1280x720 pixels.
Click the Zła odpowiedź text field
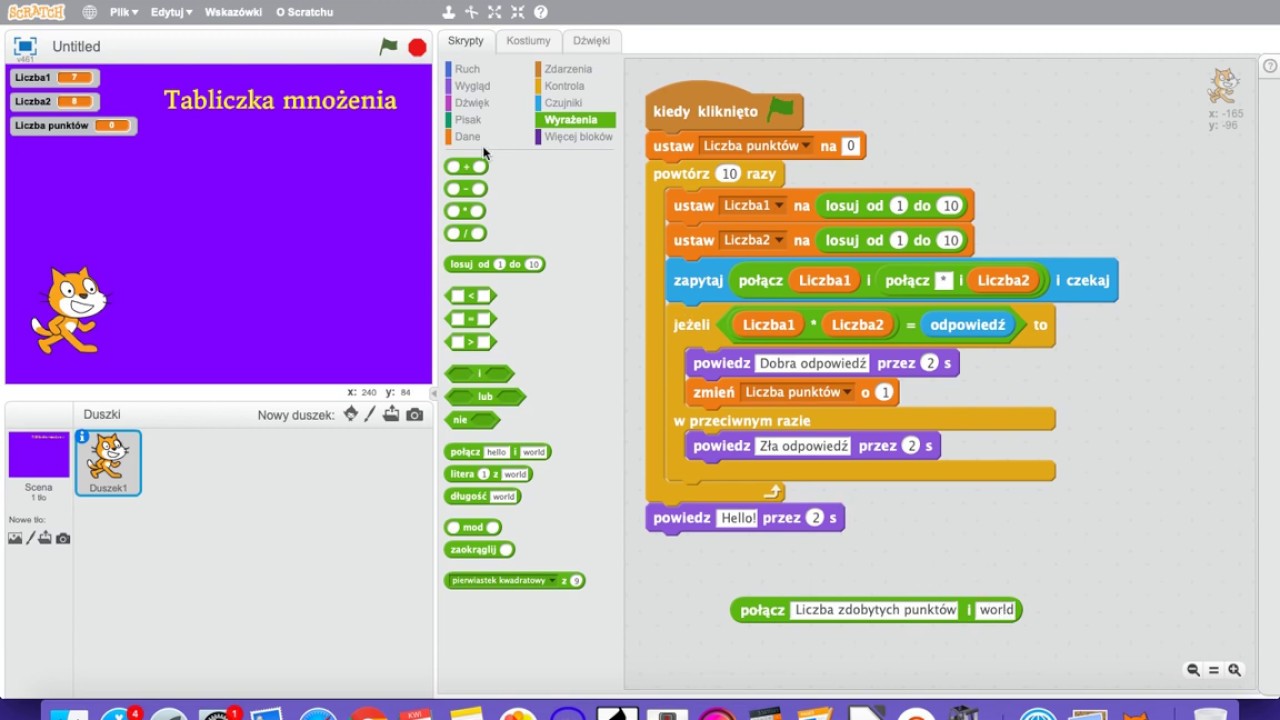pyautogui.click(x=804, y=446)
